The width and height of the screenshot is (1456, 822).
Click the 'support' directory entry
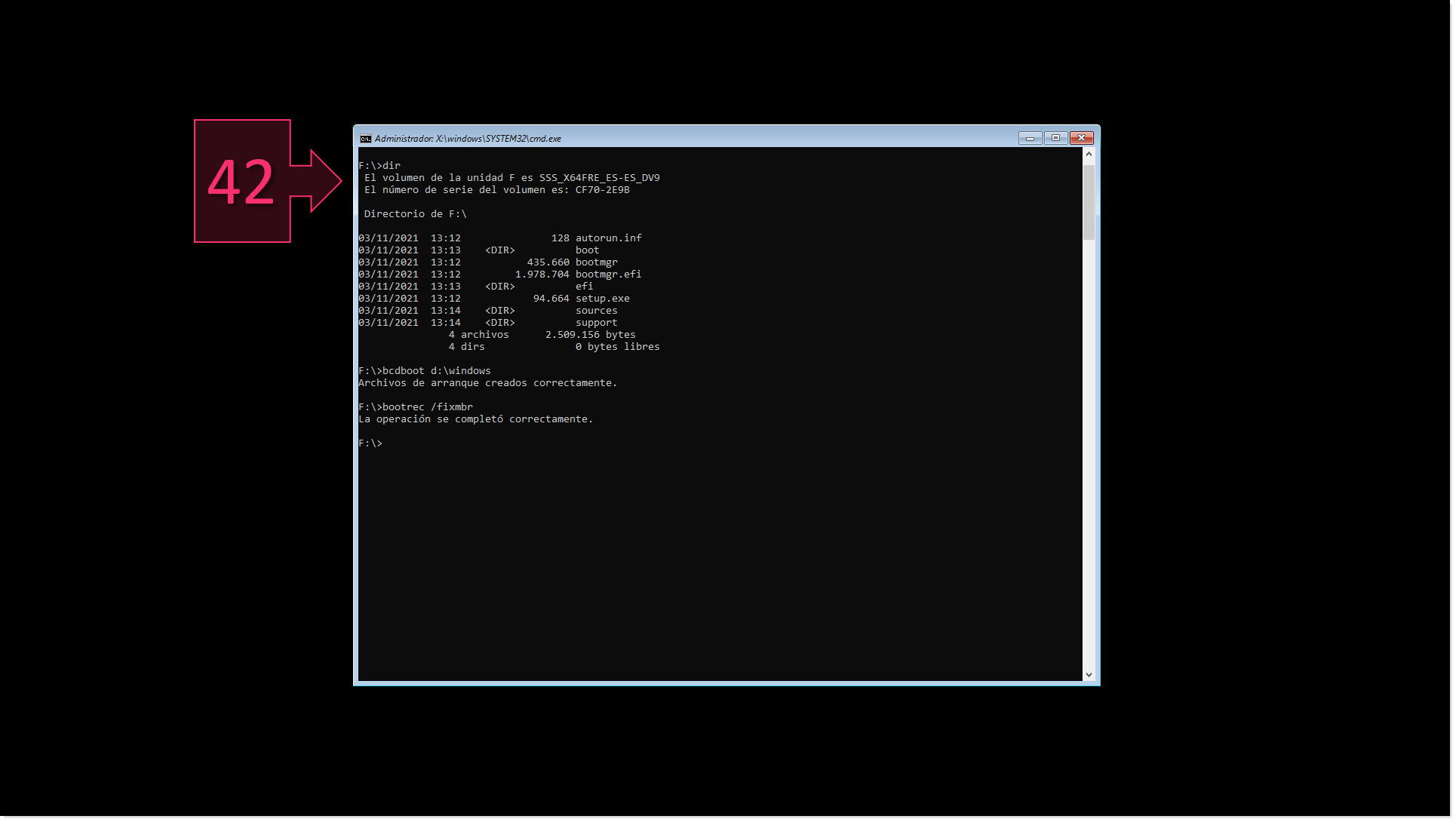596,323
